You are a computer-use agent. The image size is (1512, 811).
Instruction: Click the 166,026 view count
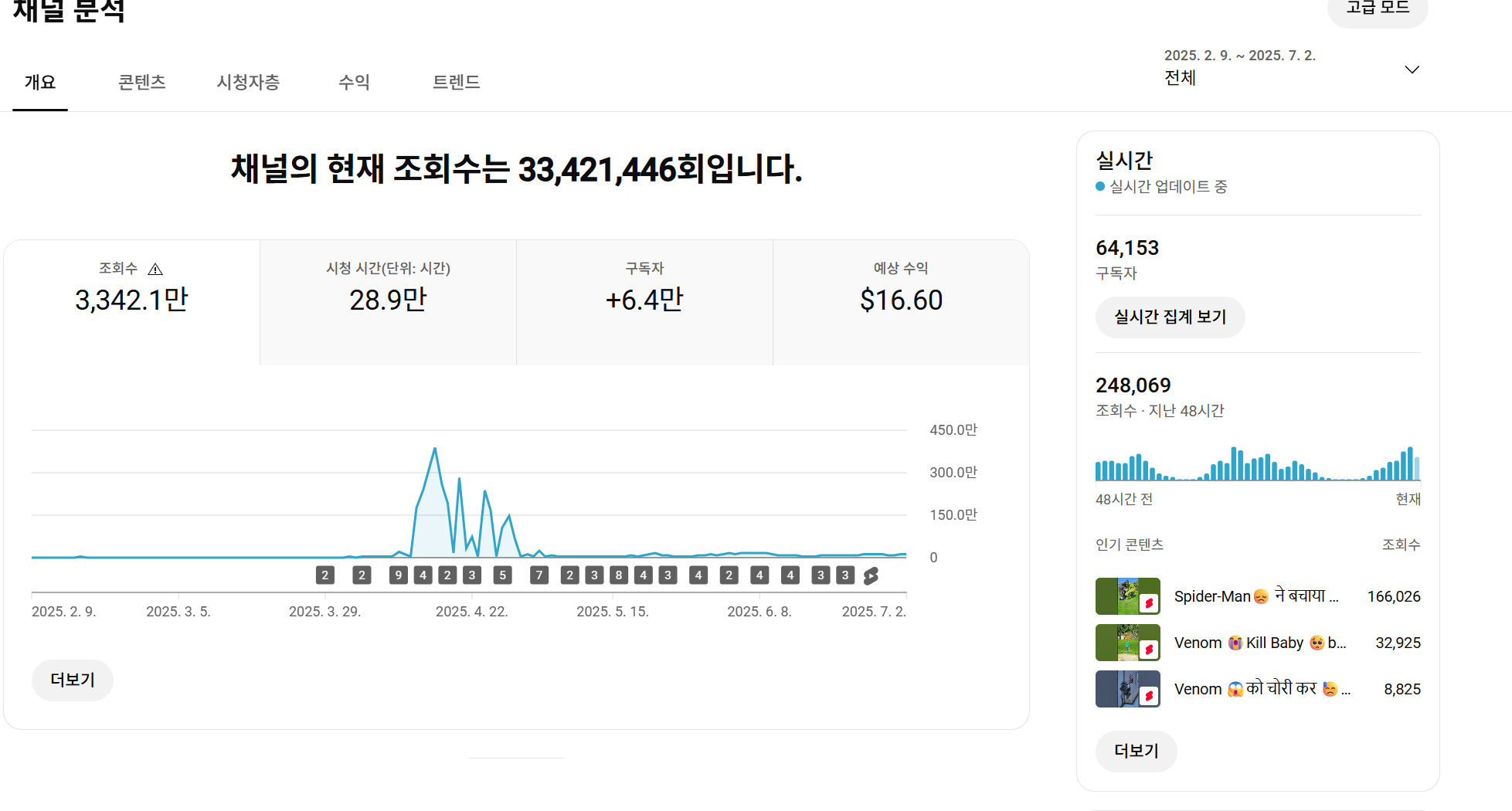click(1394, 596)
